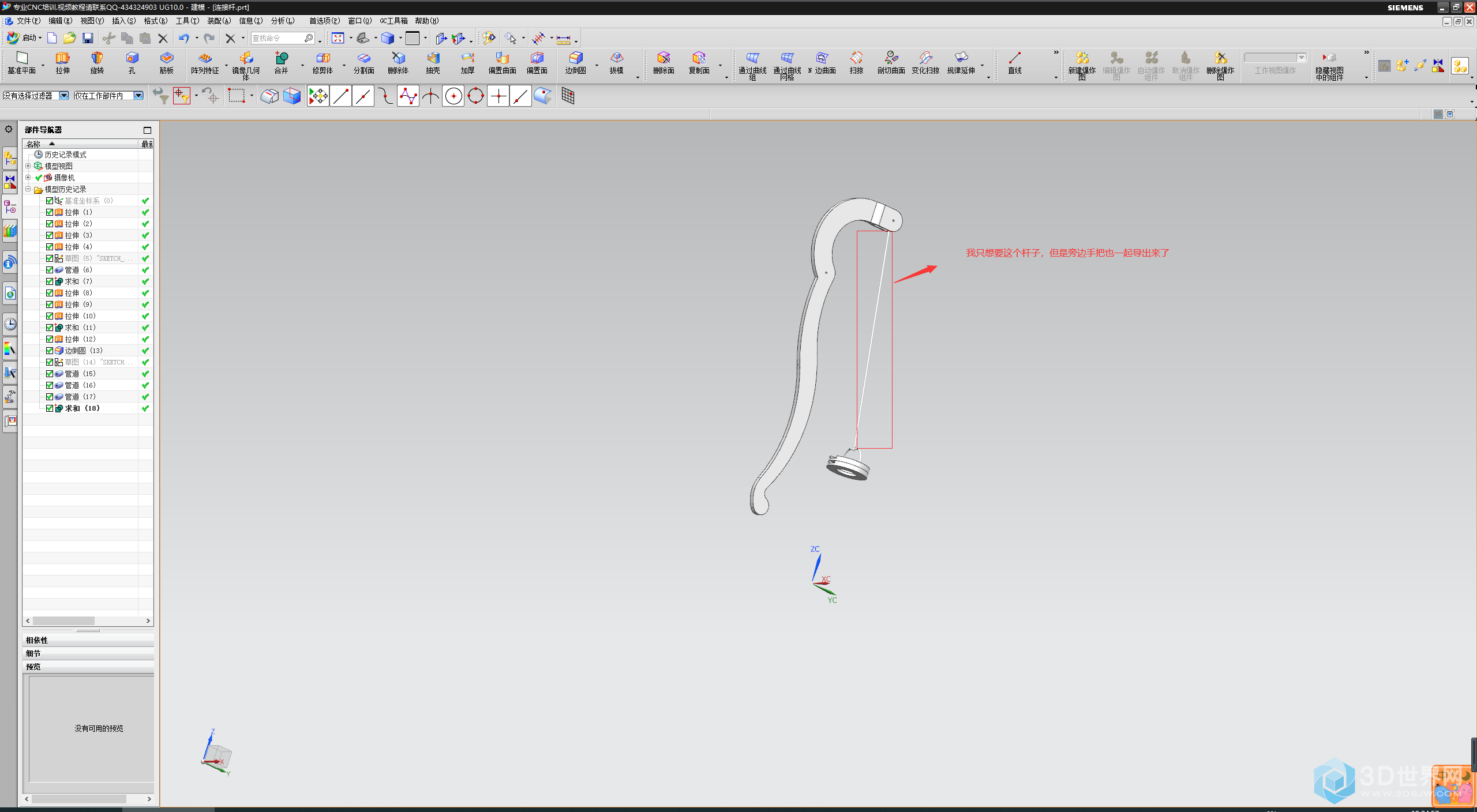
Task: Click the undo arrow icon
Action: tap(183, 38)
